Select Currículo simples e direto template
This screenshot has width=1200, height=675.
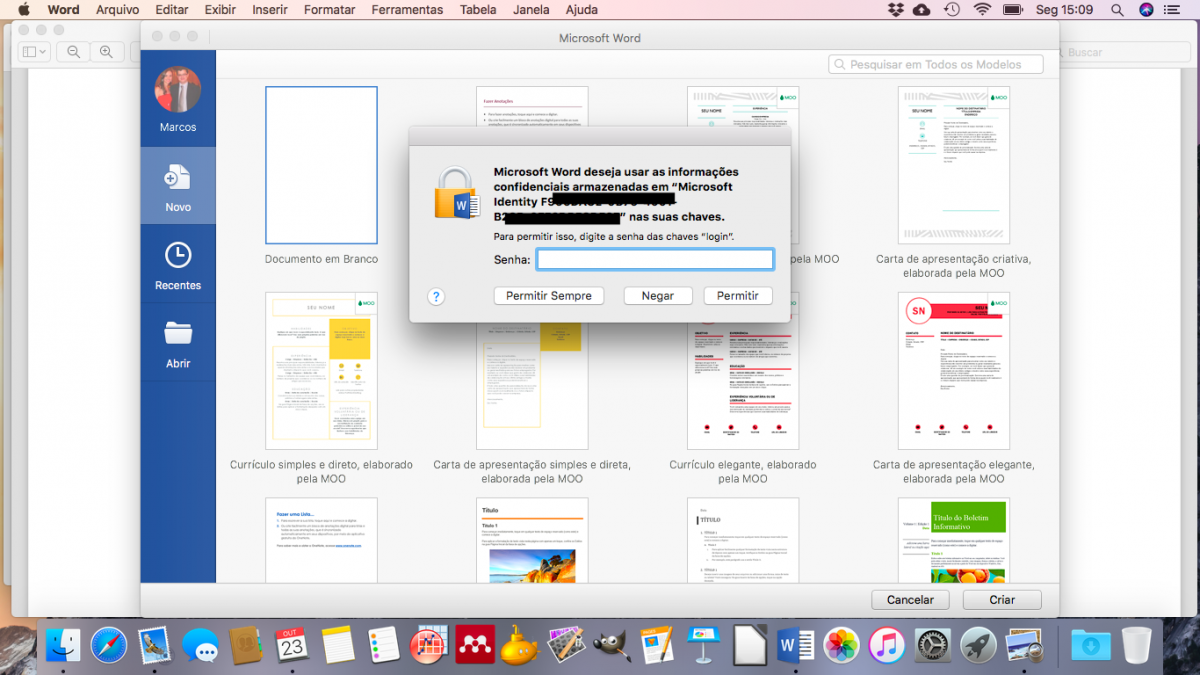(321, 370)
